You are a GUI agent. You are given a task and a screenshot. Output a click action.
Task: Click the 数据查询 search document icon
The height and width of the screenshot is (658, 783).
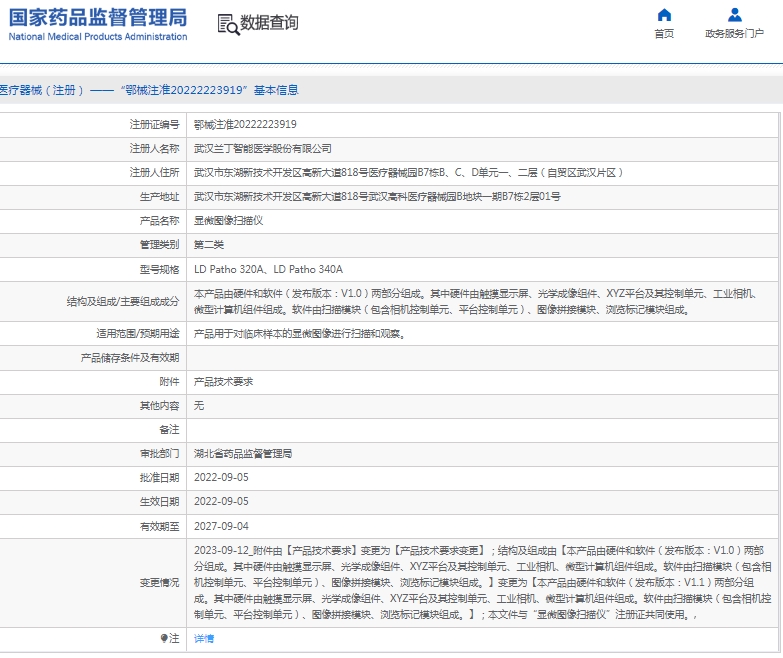[x=228, y=24]
